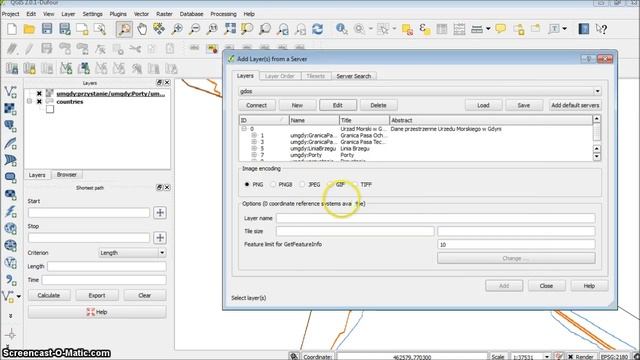
Task: Click the Coordinate field in status bar
Action: tap(411, 357)
